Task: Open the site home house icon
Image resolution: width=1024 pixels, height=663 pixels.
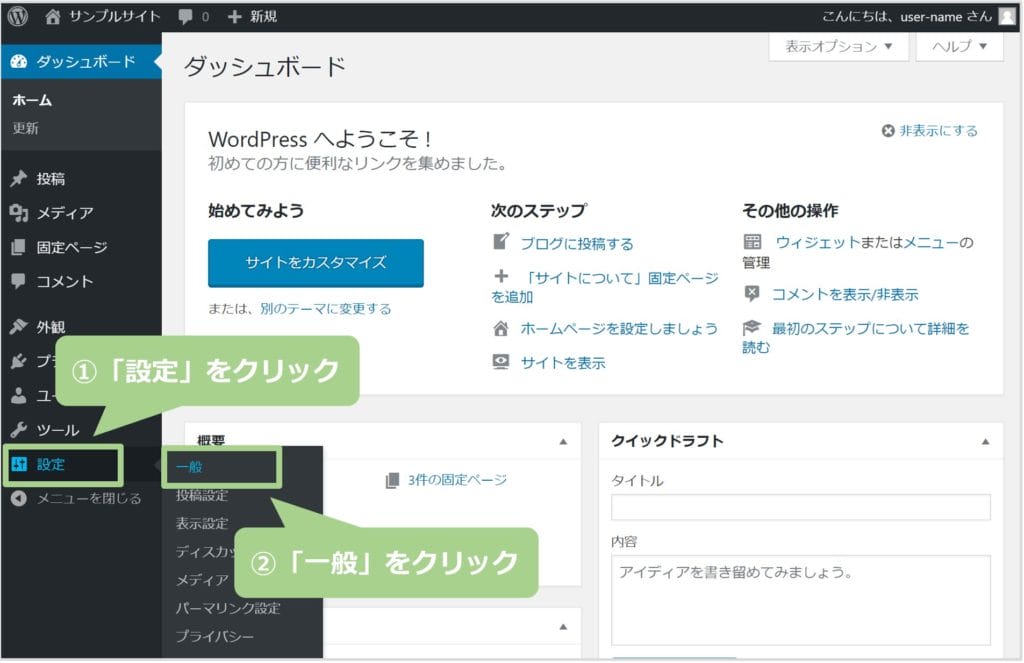Action: 52,16
